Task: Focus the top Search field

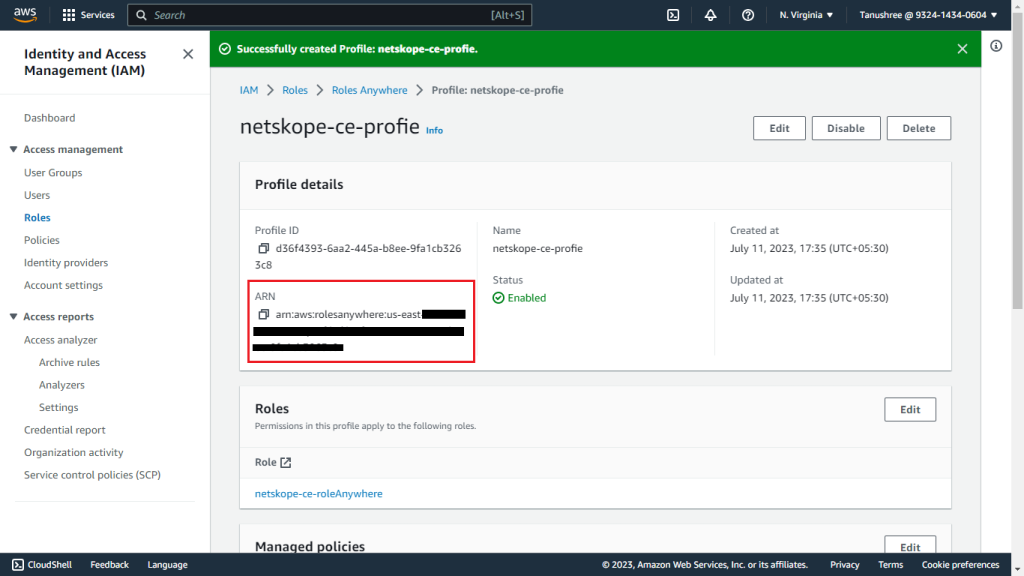Action: (x=330, y=15)
